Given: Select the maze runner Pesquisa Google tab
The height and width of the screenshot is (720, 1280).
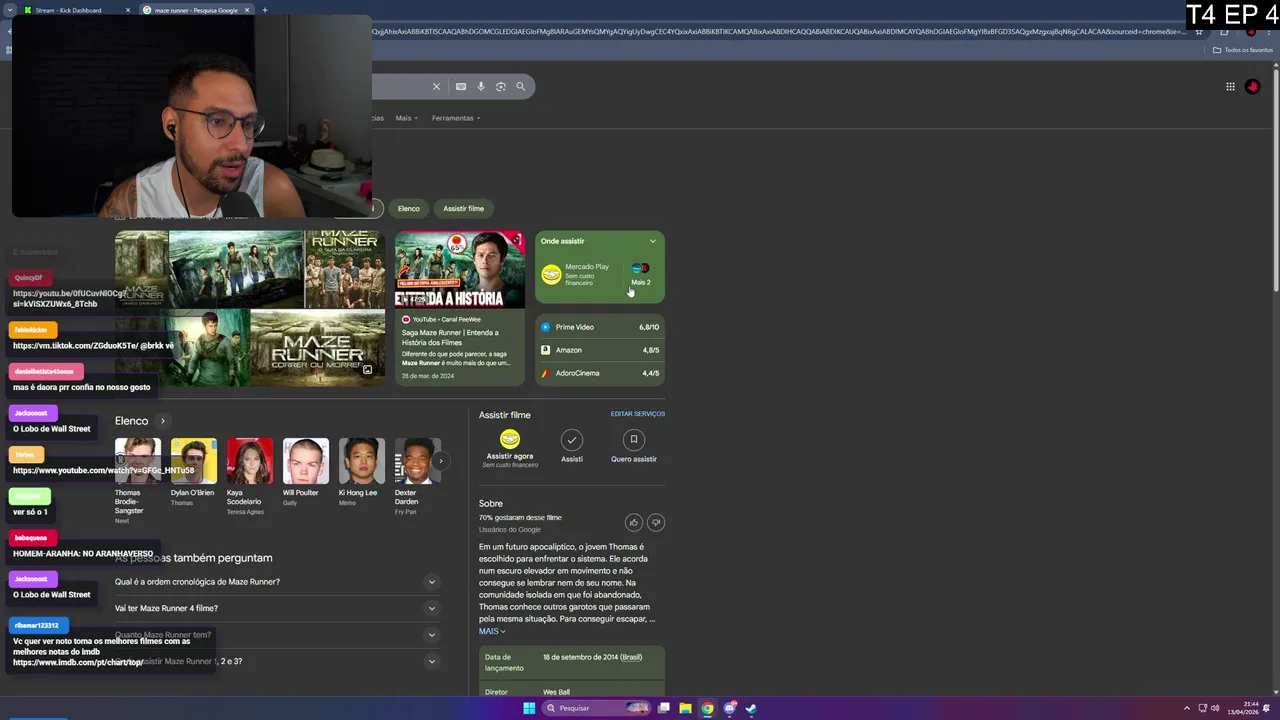Looking at the screenshot, I should click(195, 10).
